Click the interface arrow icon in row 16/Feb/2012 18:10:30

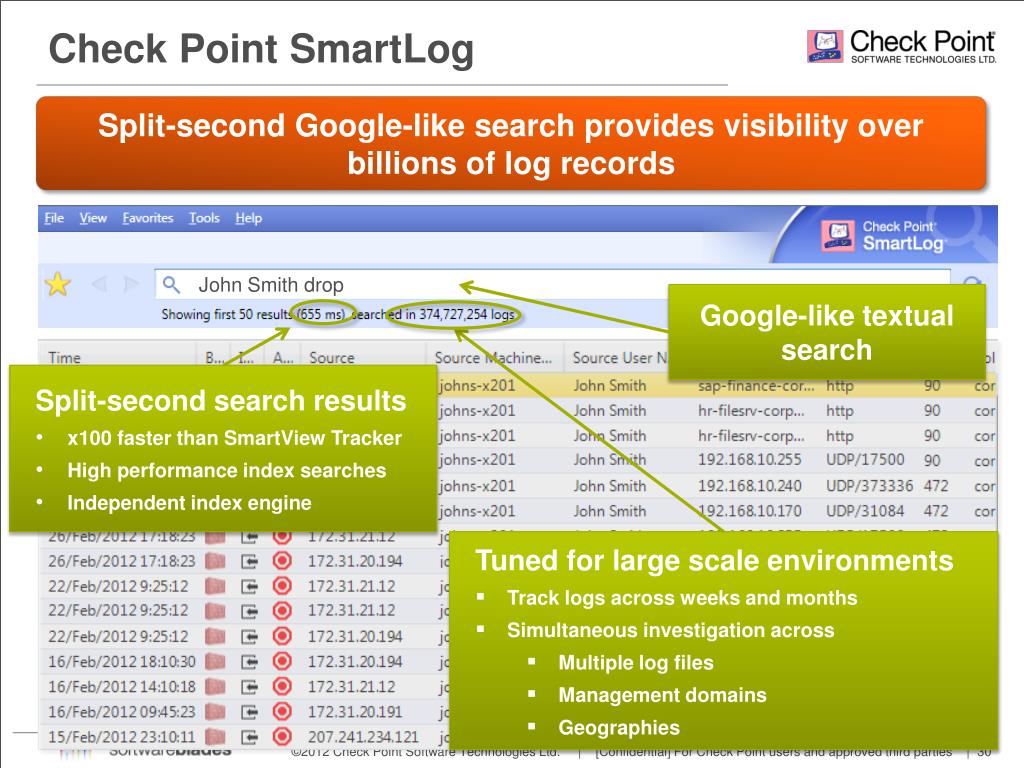(249, 662)
